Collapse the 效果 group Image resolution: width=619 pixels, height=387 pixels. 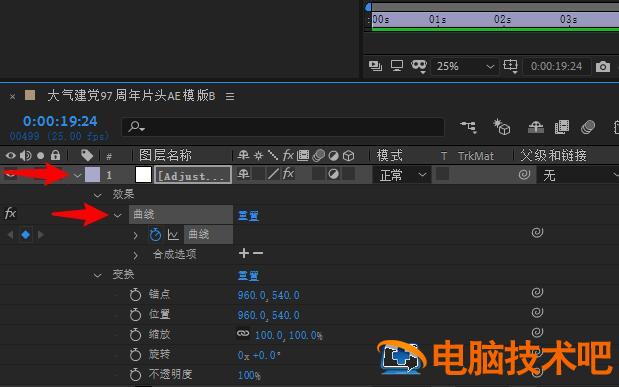pos(97,195)
